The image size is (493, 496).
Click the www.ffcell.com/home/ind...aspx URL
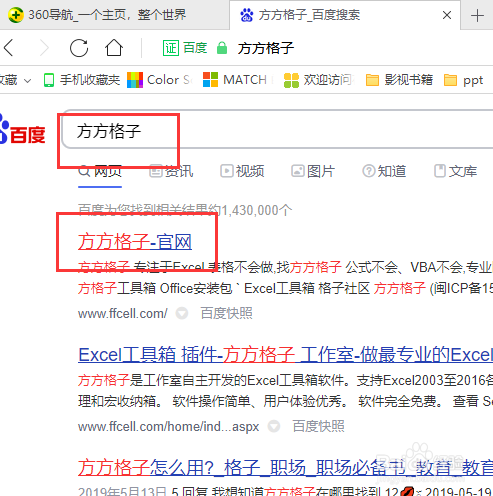point(169,426)
